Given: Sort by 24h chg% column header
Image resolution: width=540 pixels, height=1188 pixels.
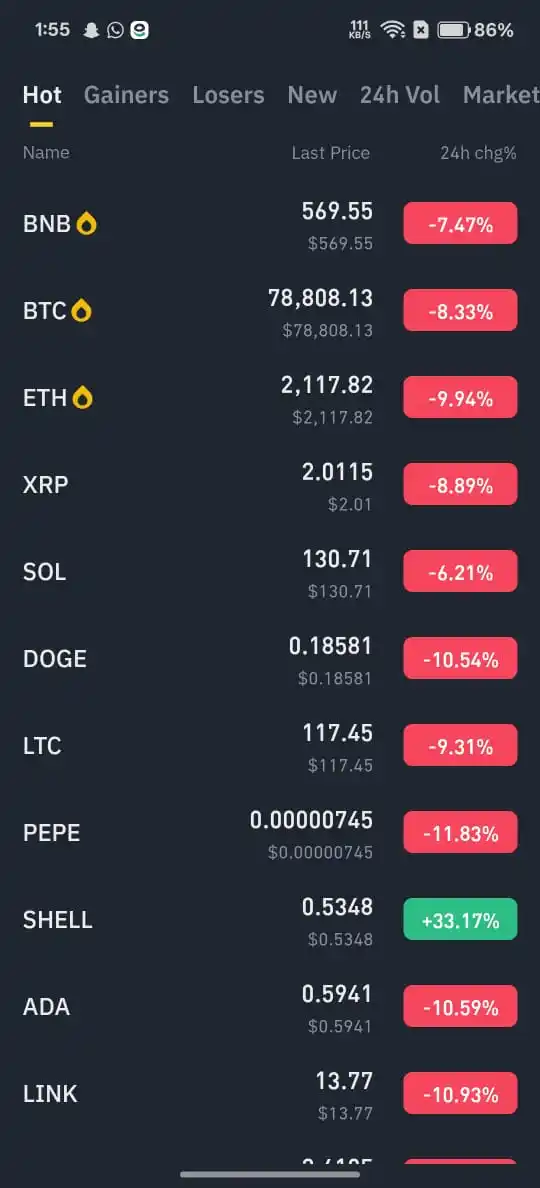Looking at the screenshot, I should tap(479, 153).
